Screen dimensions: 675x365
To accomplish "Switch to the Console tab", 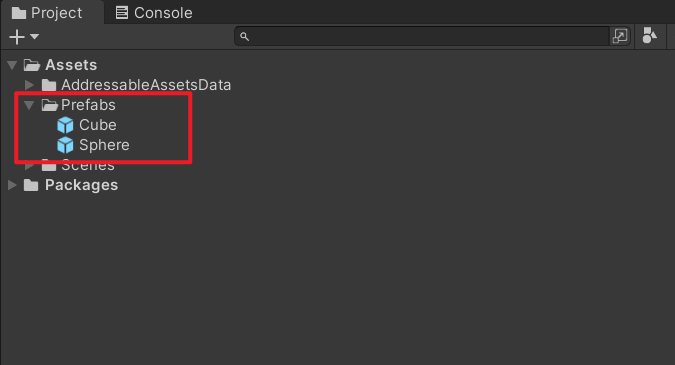I will 154,12.
